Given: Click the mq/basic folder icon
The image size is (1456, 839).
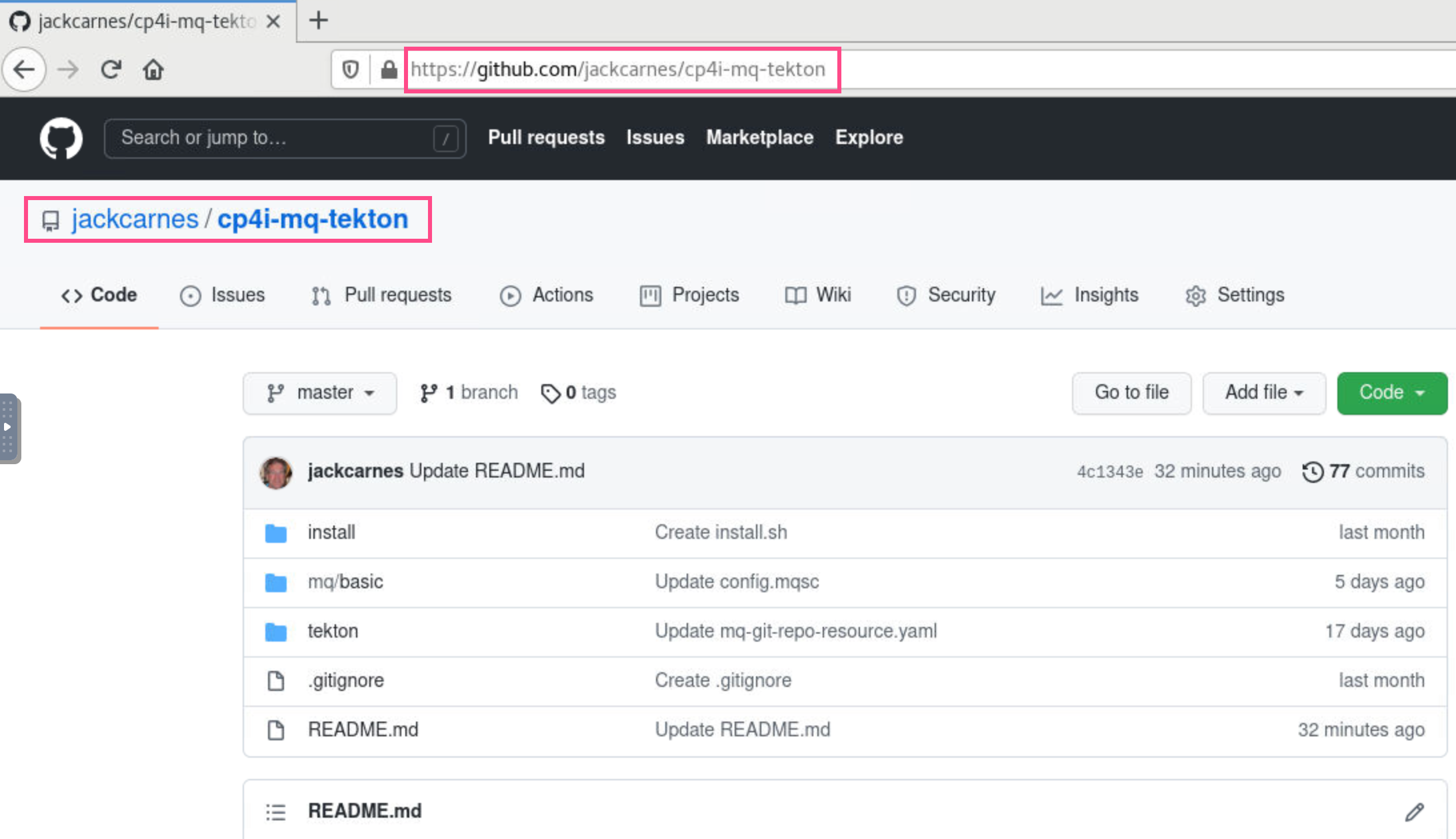Looking at the screenshot, I should click(276, 582).
